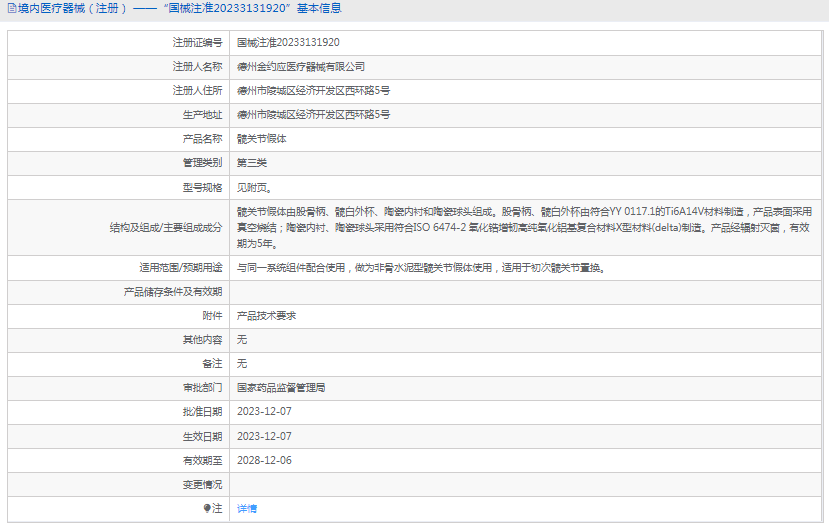Open the 详情 link
The height and width of the screenshot is (527, 829).
click(x=247, y=508)
